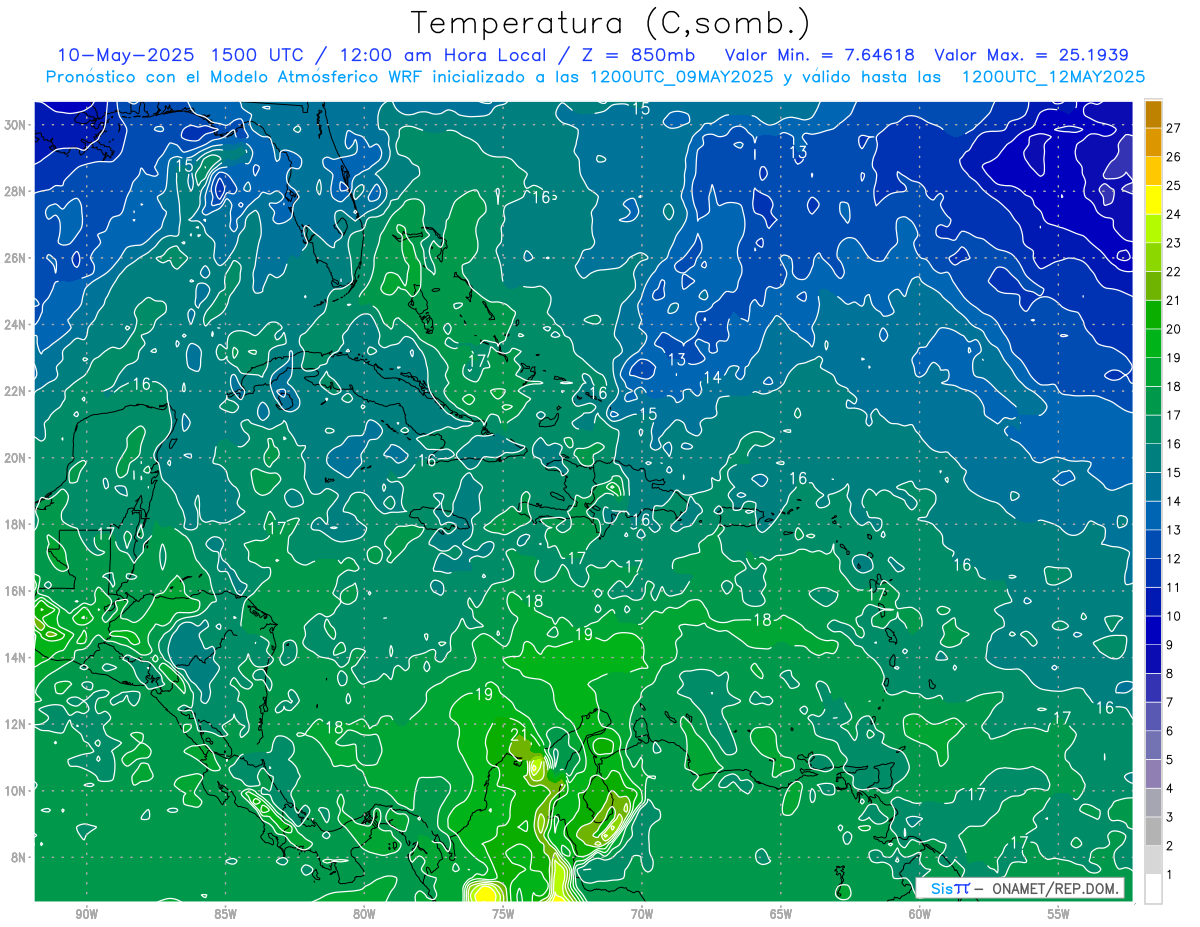Image resolution: width=1200 pixels, height=927 pixels.
Task: Click the white swatch below scale label 1
Action: point(1154,889)
